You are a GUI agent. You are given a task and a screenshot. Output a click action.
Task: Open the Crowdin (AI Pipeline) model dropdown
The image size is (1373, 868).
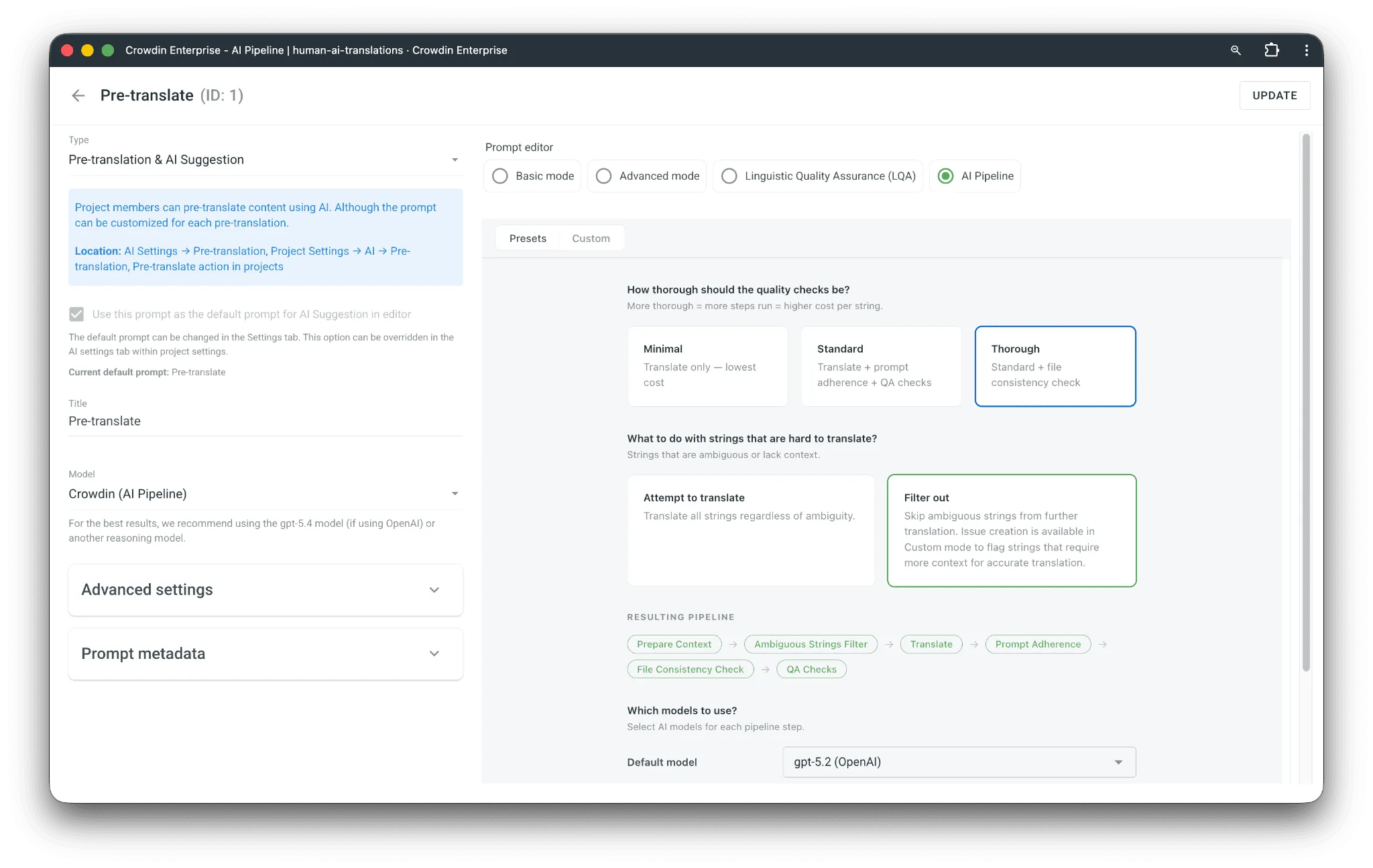point(265,494)
